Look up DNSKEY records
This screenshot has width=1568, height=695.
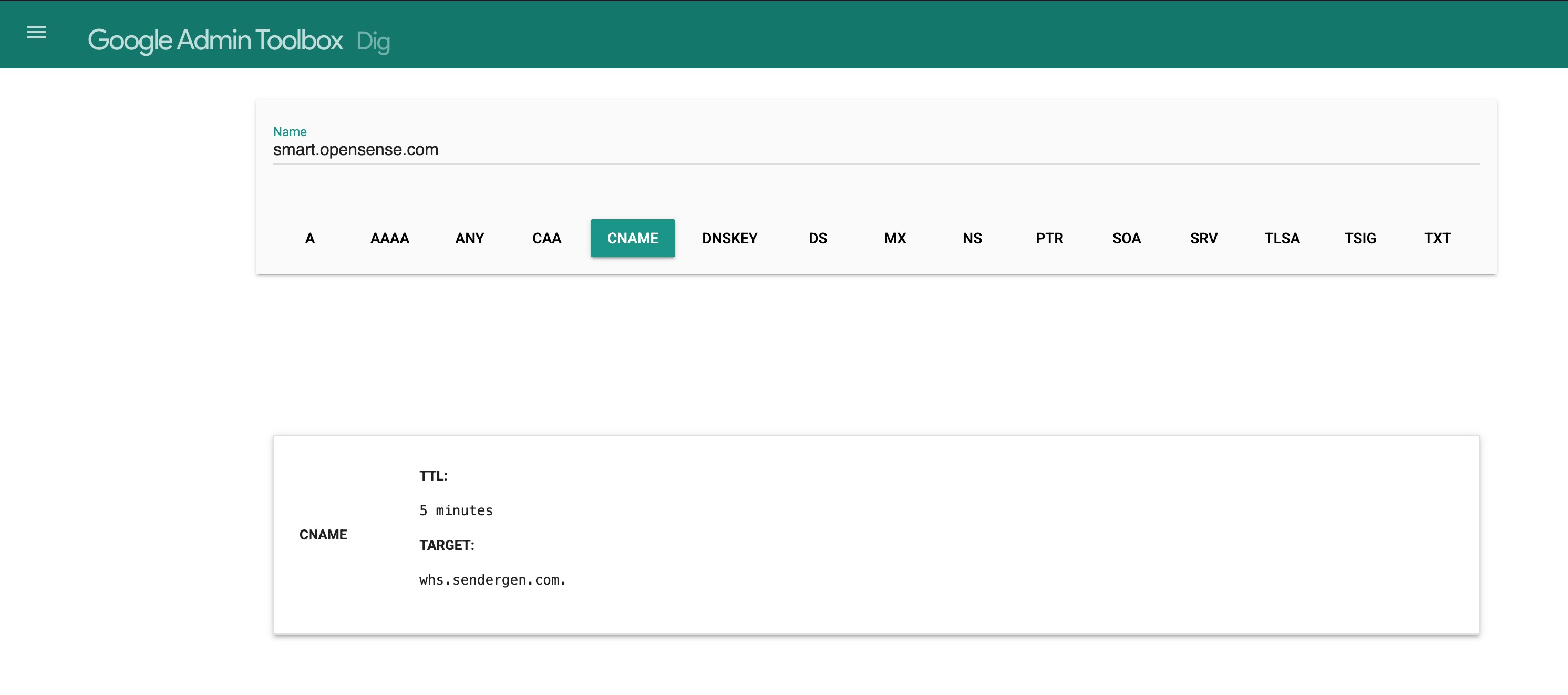click(729, 238)
